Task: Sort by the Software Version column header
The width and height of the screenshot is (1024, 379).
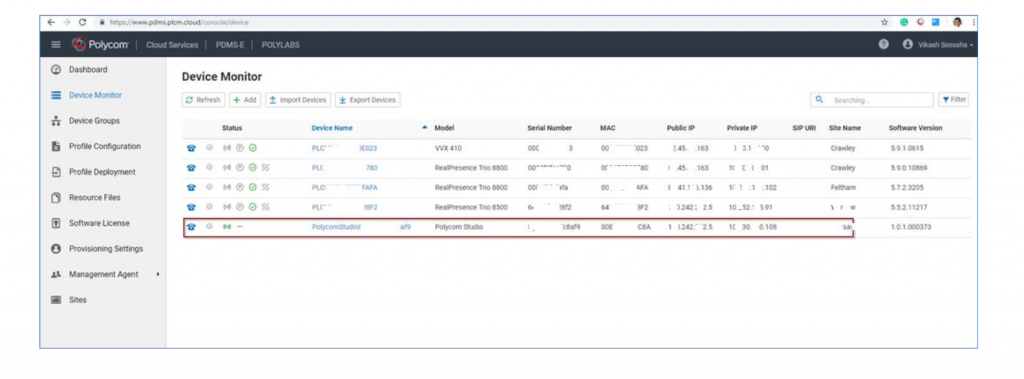Action: (x=916, y=128)
